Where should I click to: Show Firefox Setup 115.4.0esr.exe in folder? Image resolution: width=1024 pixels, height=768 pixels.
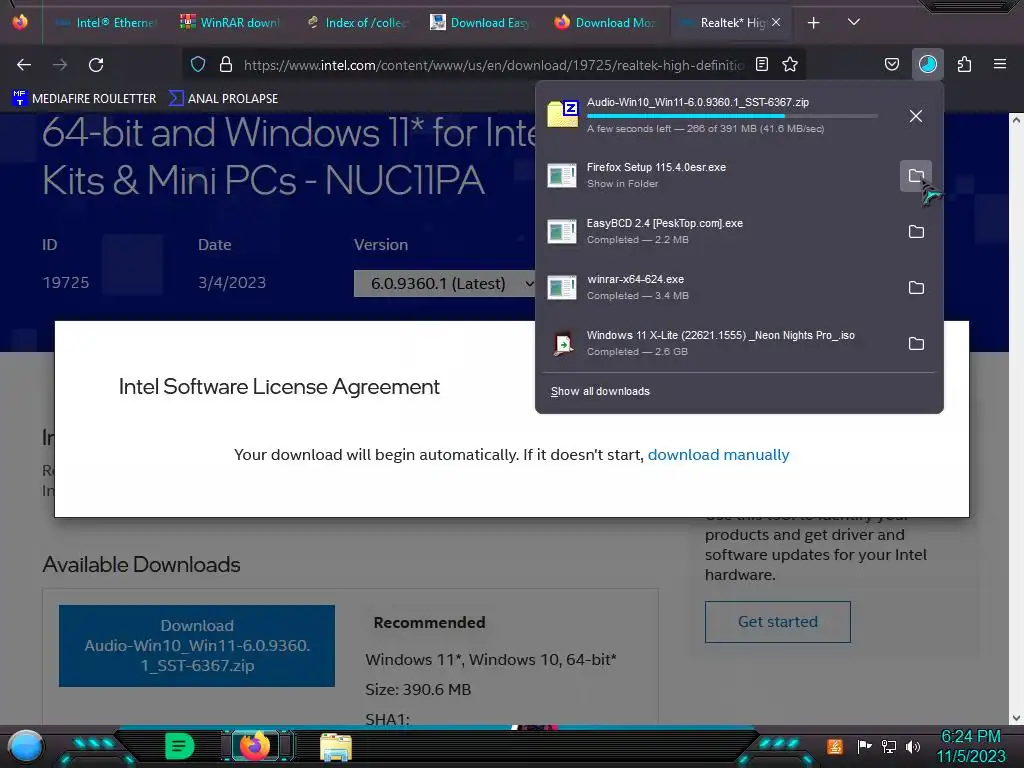(916, 176)
